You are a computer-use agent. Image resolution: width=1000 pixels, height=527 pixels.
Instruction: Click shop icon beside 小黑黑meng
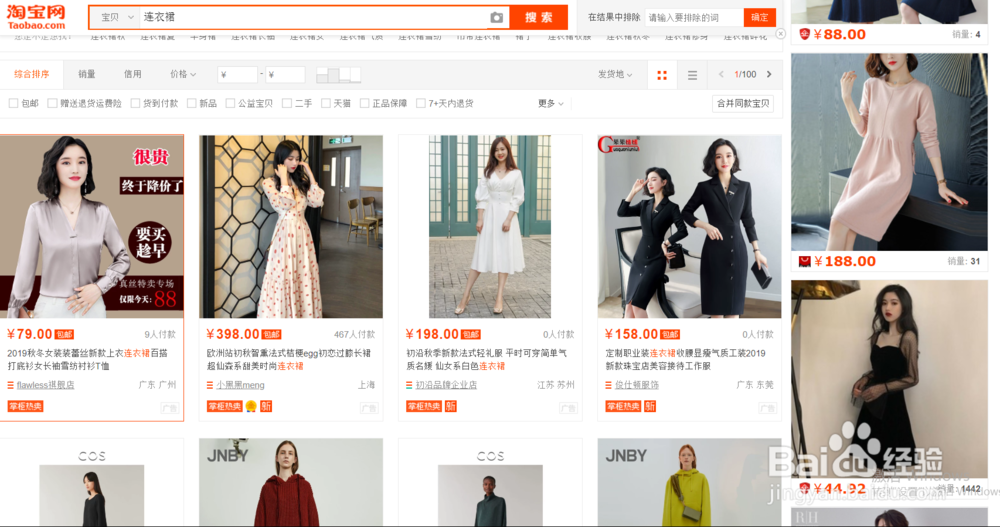pyautogui.click(x=210, y=385)
